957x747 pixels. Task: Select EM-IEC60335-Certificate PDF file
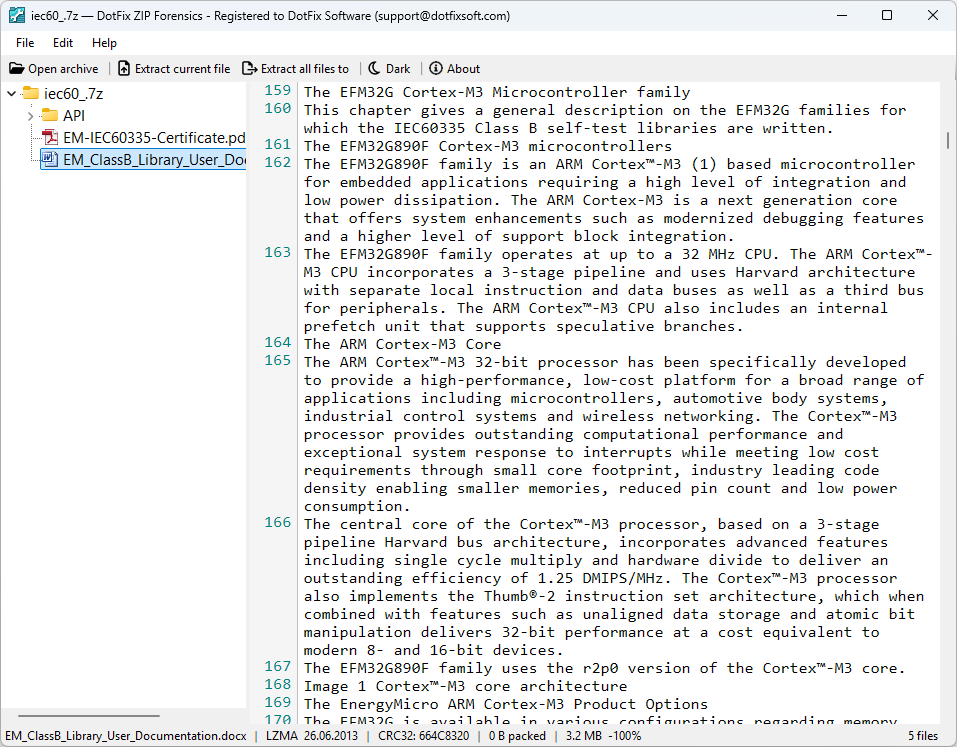(x=154, y=137)
